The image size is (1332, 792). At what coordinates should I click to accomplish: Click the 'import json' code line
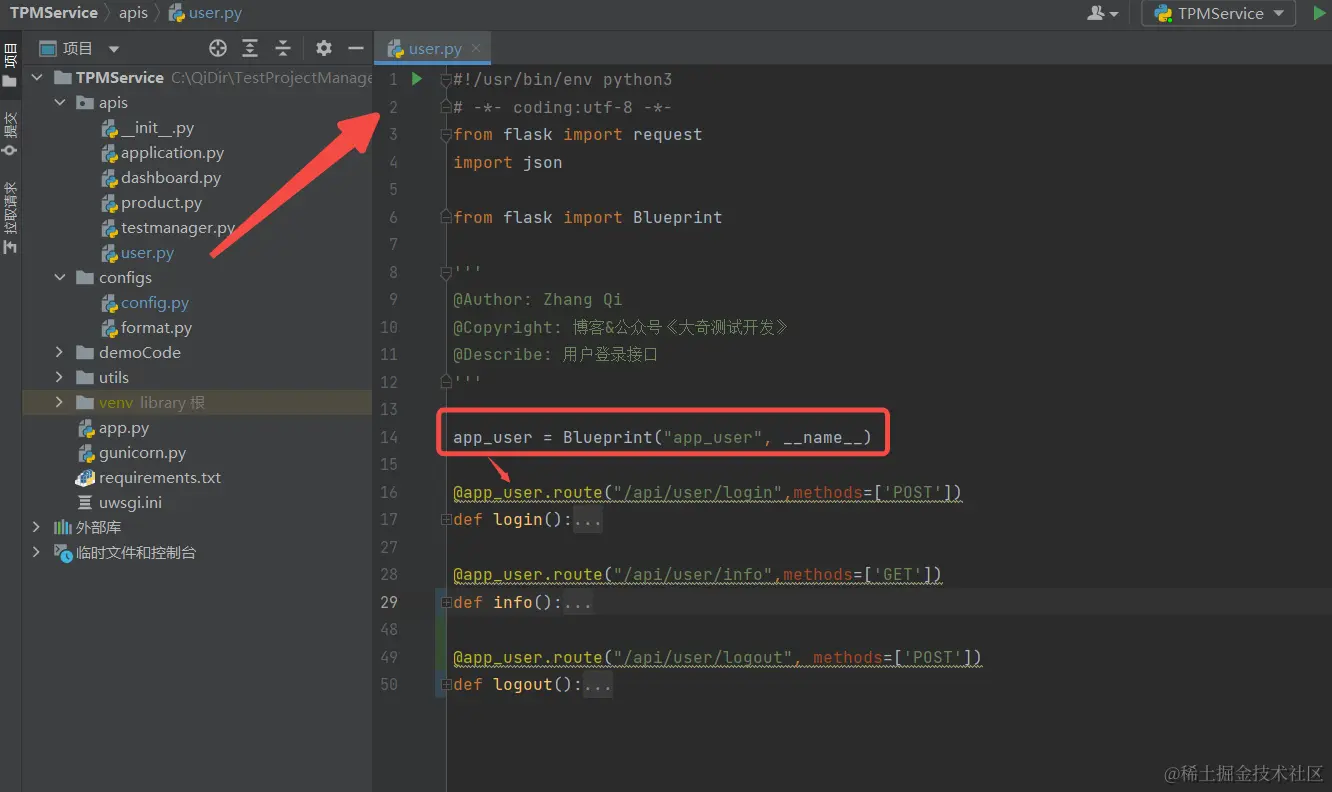pos(507,162)
